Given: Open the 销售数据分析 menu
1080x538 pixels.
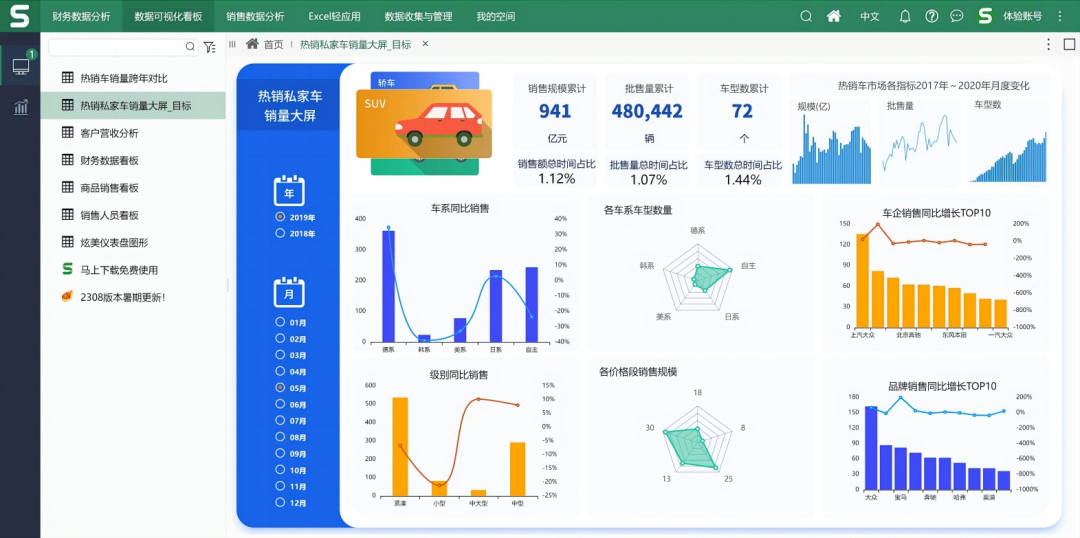Looking at the screenshot, I should coord(255,17).
